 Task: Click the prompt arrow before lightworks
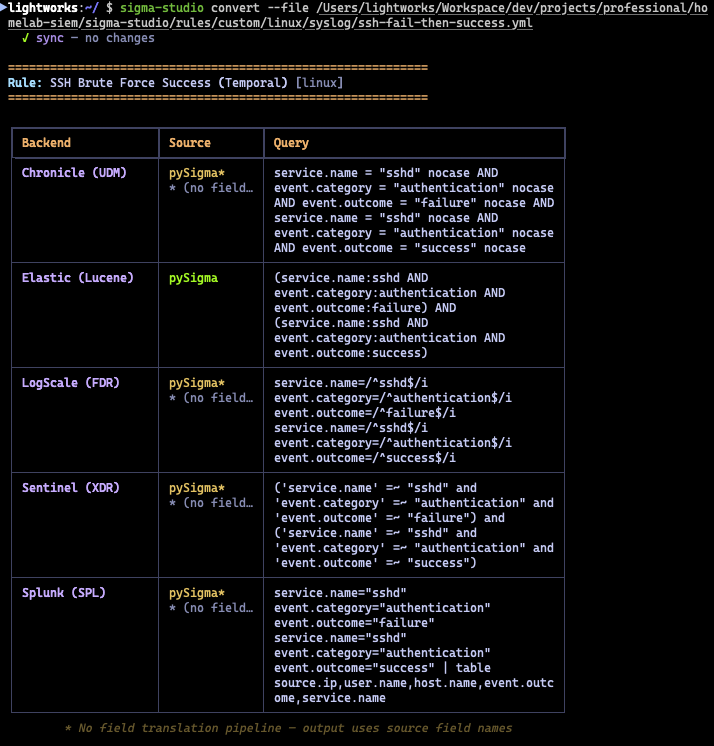click(4, 8)
